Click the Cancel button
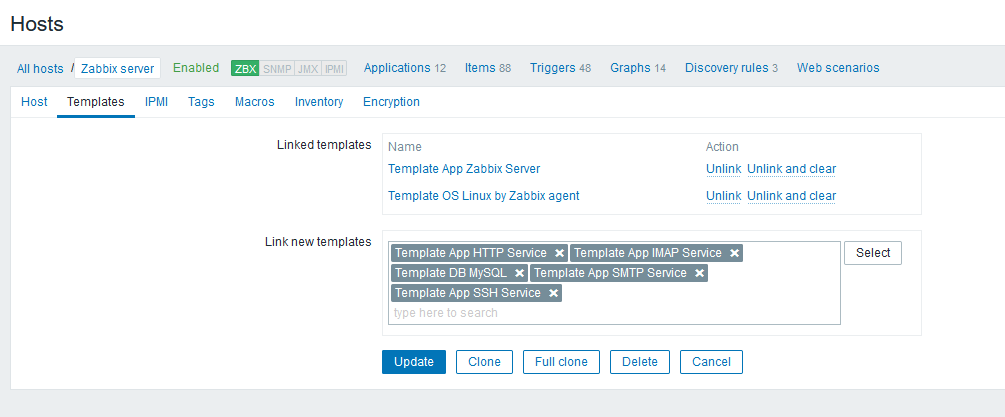The image size is (1005, 417). (711, 362)
